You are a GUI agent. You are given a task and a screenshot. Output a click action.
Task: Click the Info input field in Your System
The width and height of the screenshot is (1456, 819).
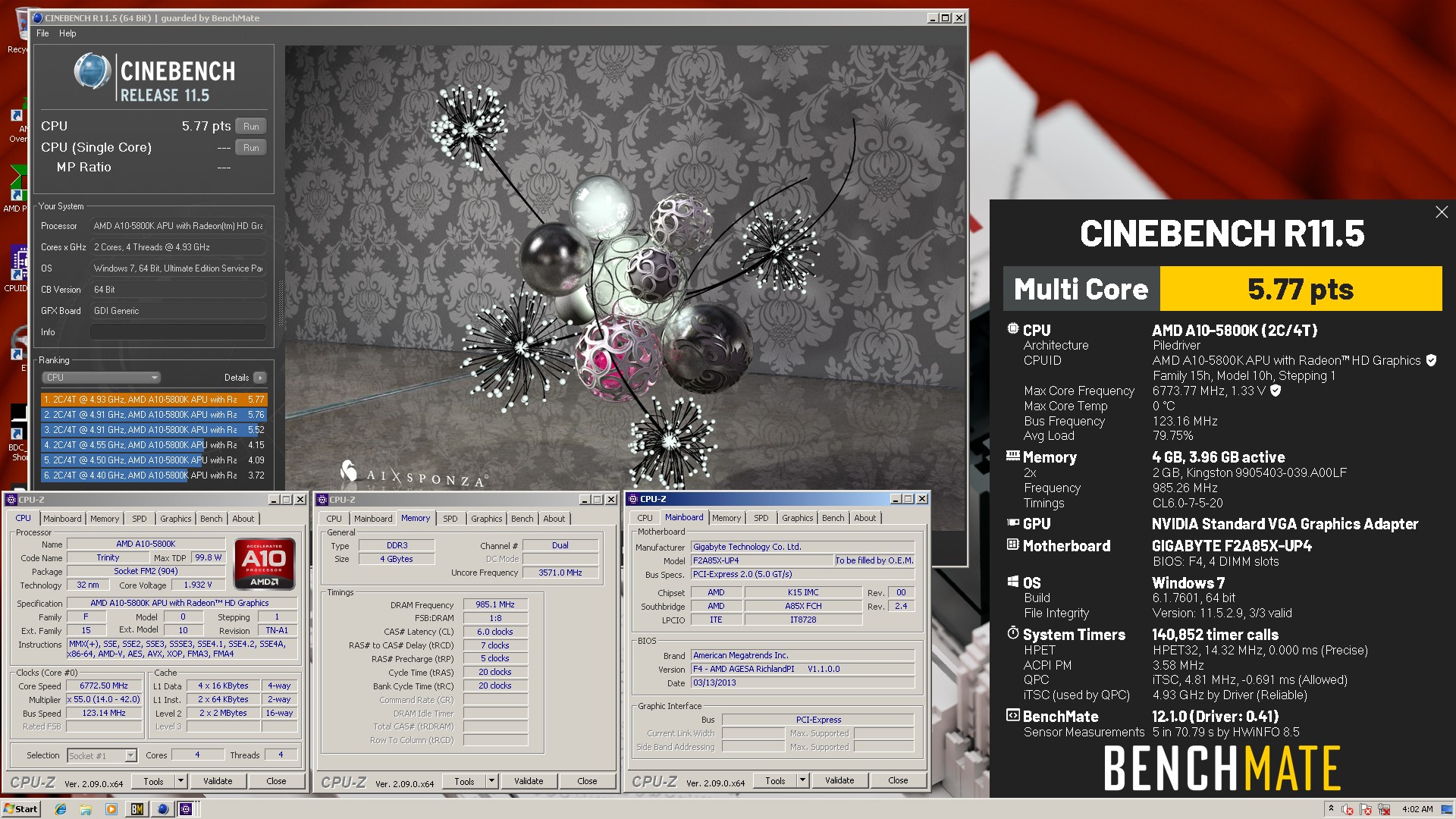[x=177, y=332]
